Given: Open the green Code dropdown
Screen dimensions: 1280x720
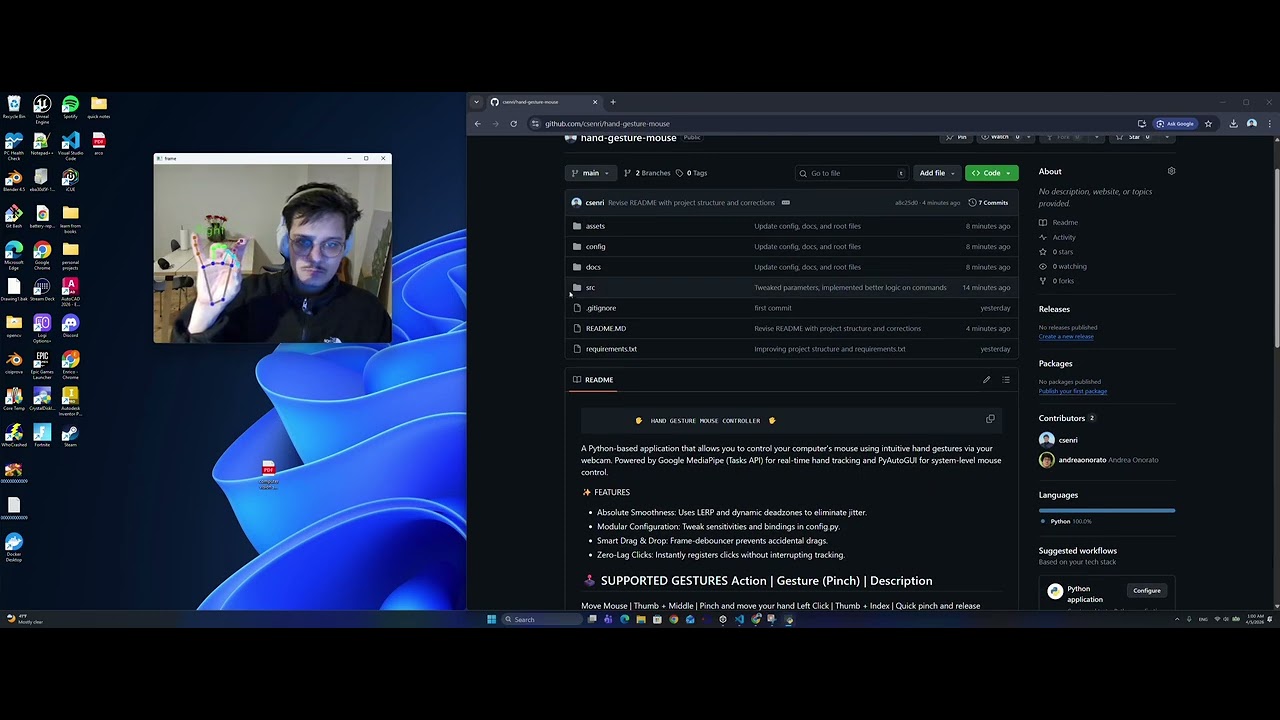Looking at the screenshot, I should coord(992,173).
